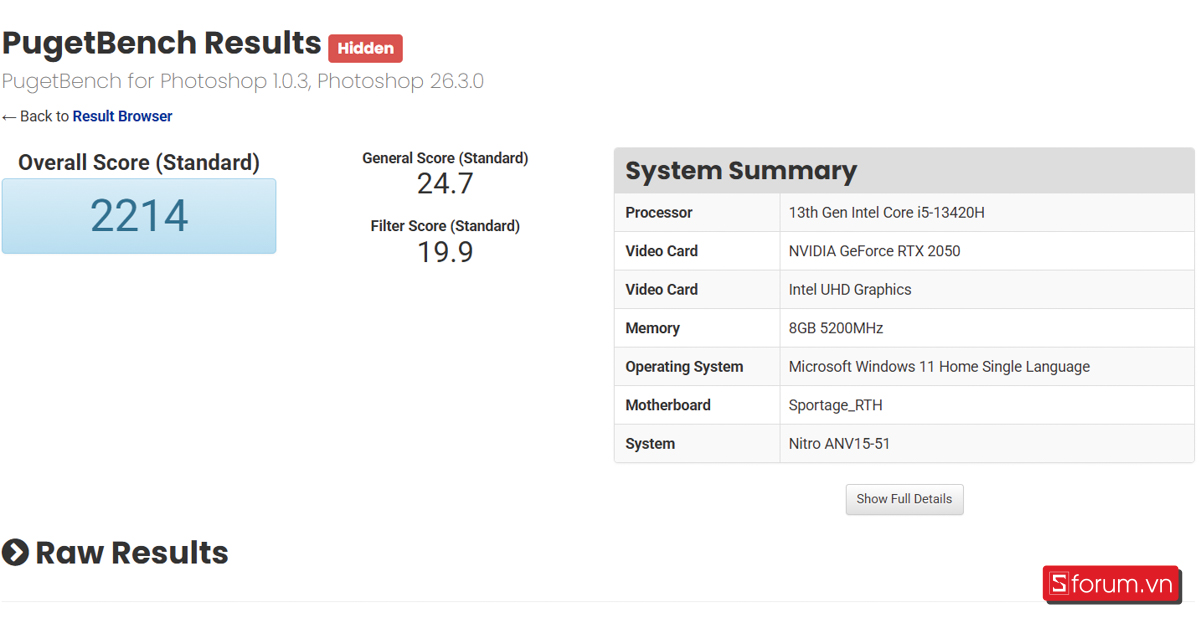1200x618 pixels.
Task: Click the System Summary header
Action: [904, 171]
